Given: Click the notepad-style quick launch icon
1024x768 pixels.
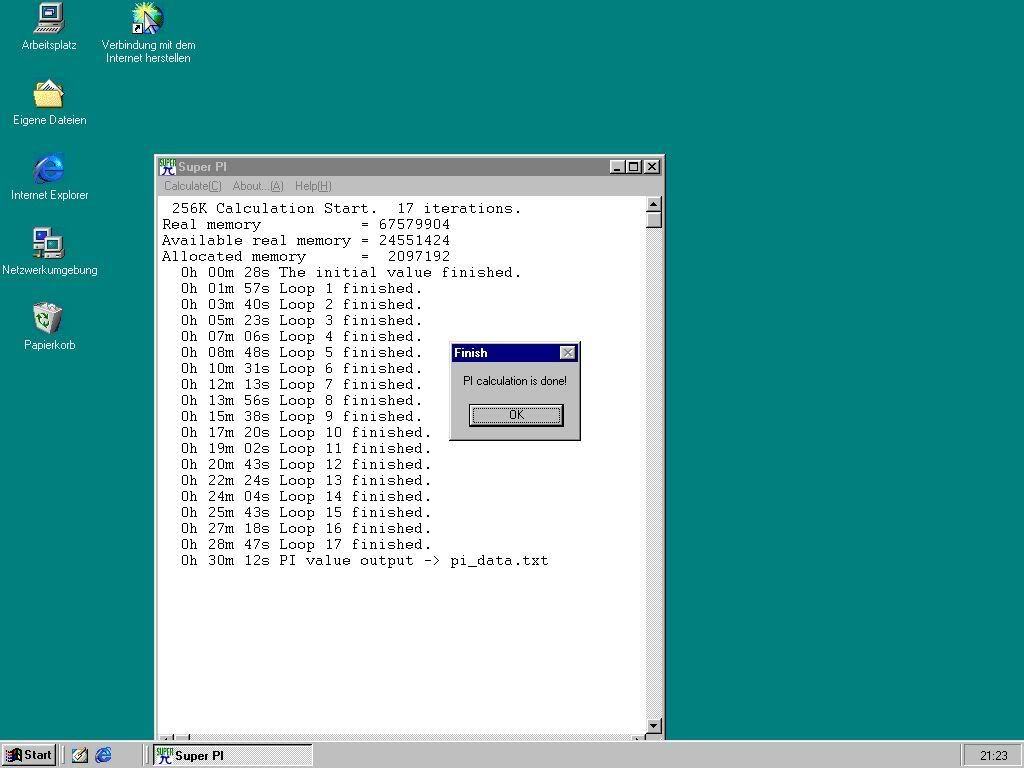Looking at the screenshot, I should click(x=80, y=755).
